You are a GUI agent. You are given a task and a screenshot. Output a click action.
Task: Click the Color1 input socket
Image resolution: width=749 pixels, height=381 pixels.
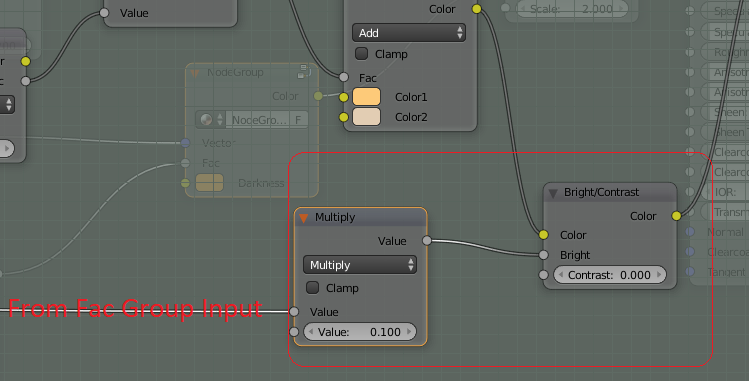click(x=344, y=97)
